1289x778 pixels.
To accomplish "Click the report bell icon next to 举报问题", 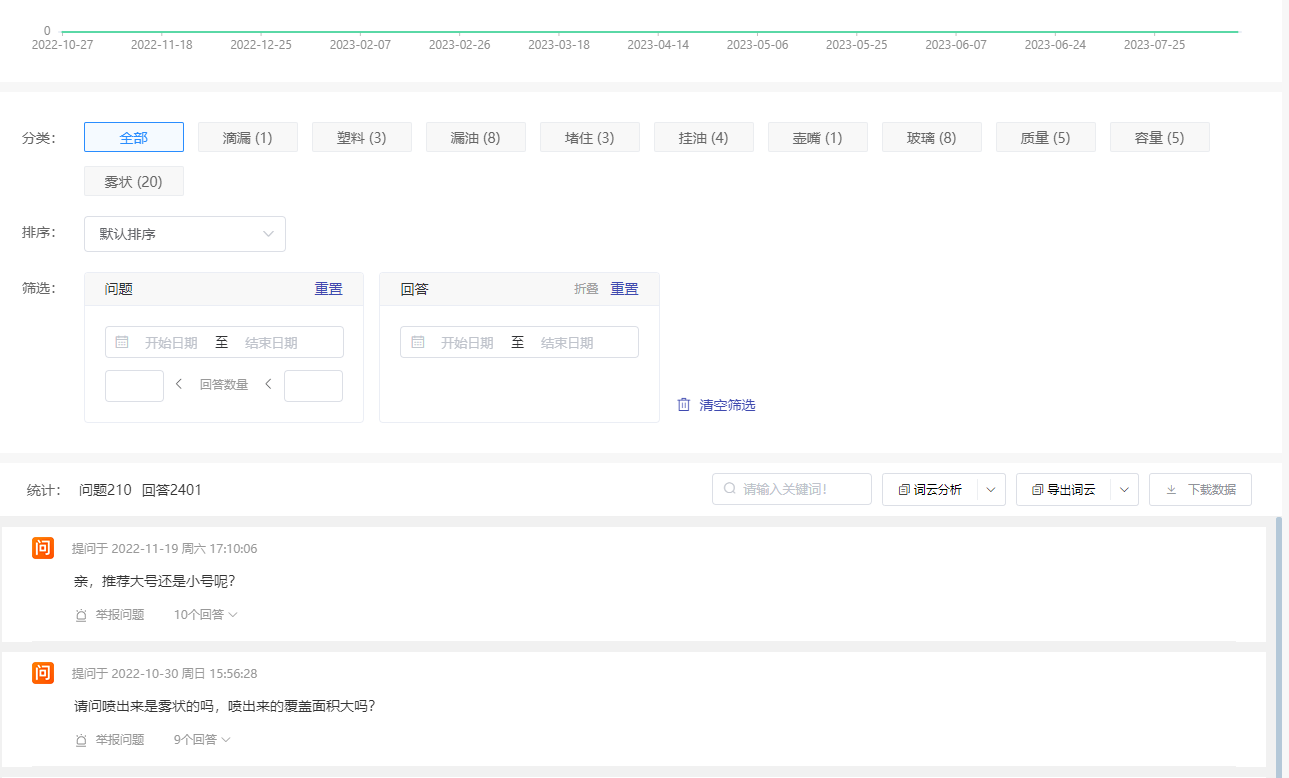I will pyautogui.click(x=80, y=614).
